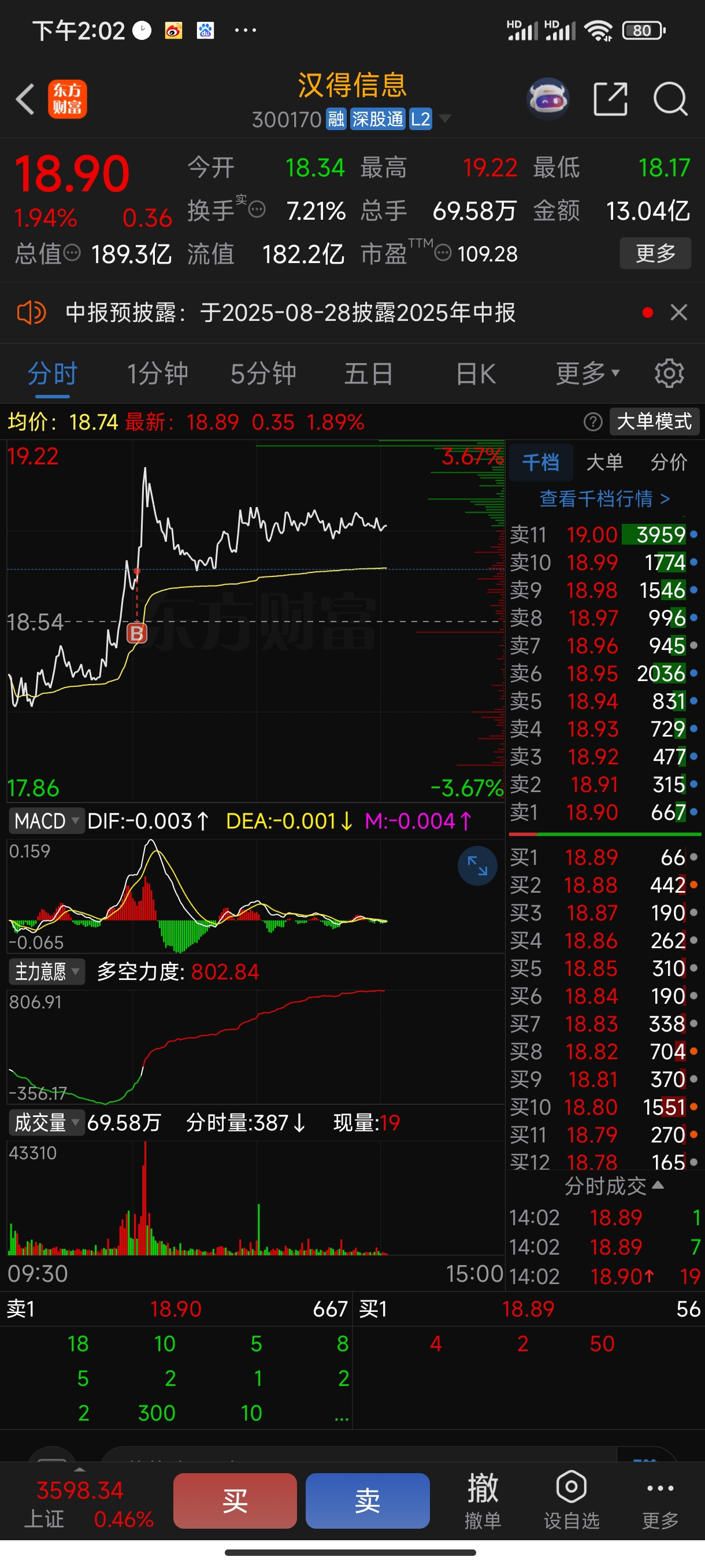Tap the Wi-Fi status icon
This screenshot has width=705, height=1568.
pos(599,31)
